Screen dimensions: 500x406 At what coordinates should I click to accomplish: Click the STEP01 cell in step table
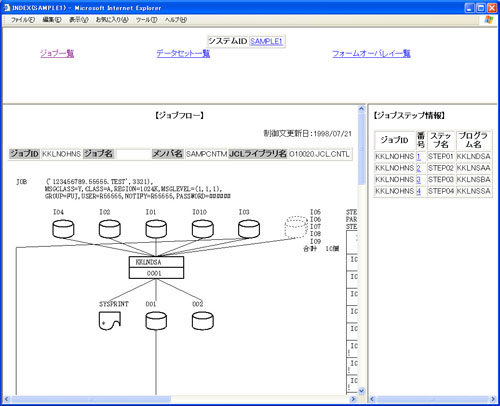(441, 156)
